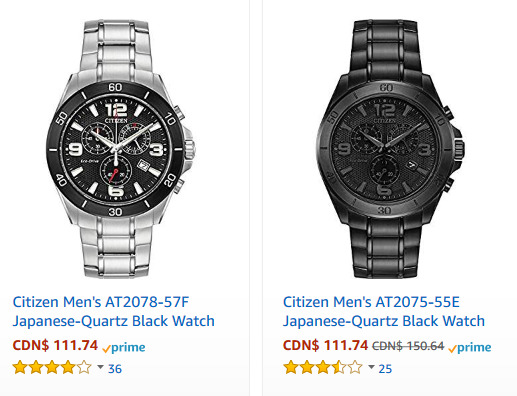Click the first gold star under the silver watch
Screen dimensions: 517x396
pos(20,368)
